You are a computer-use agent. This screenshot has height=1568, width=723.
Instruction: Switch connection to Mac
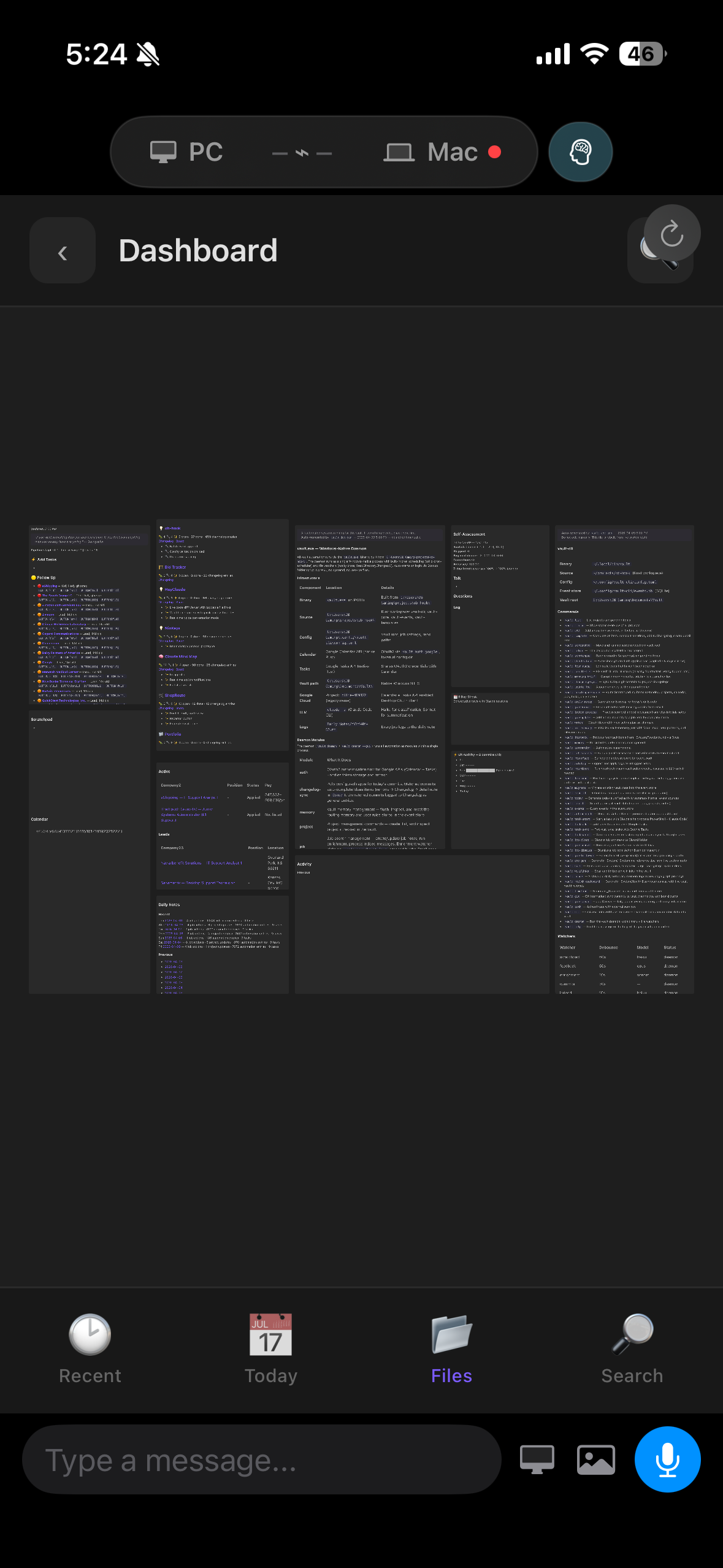tap(442, 152)
